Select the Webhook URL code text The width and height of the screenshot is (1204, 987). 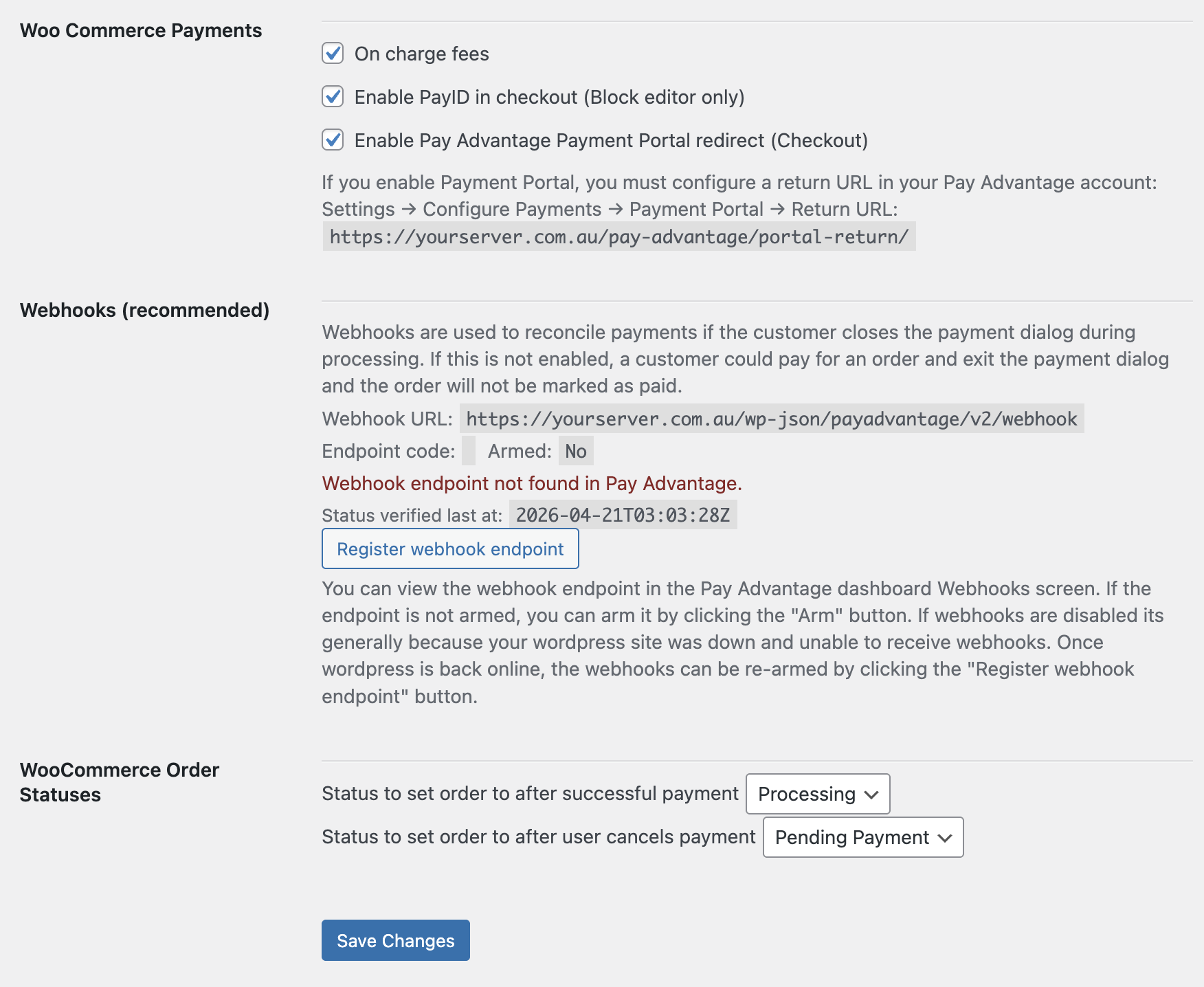(770, 418)
